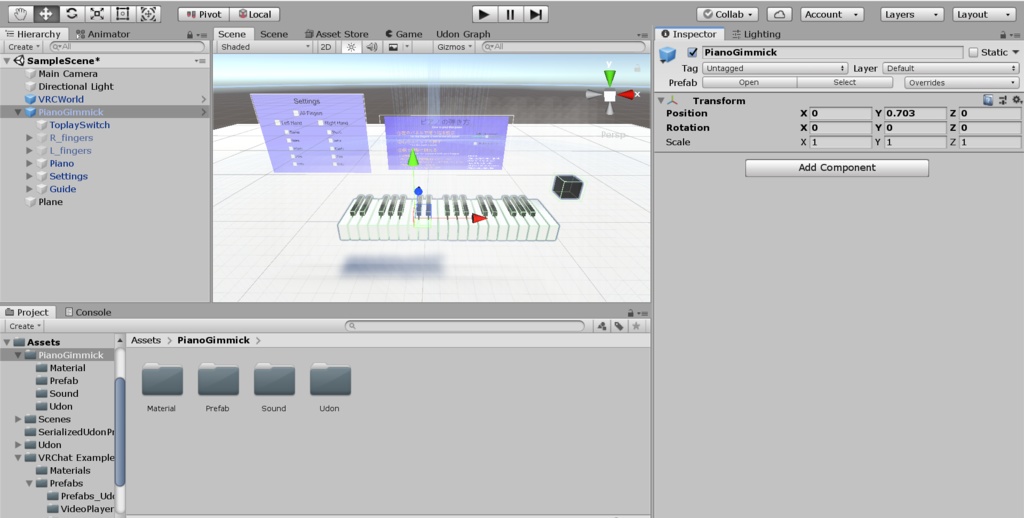Click Position Y field

pyautogui.click(x=915, y=113)
